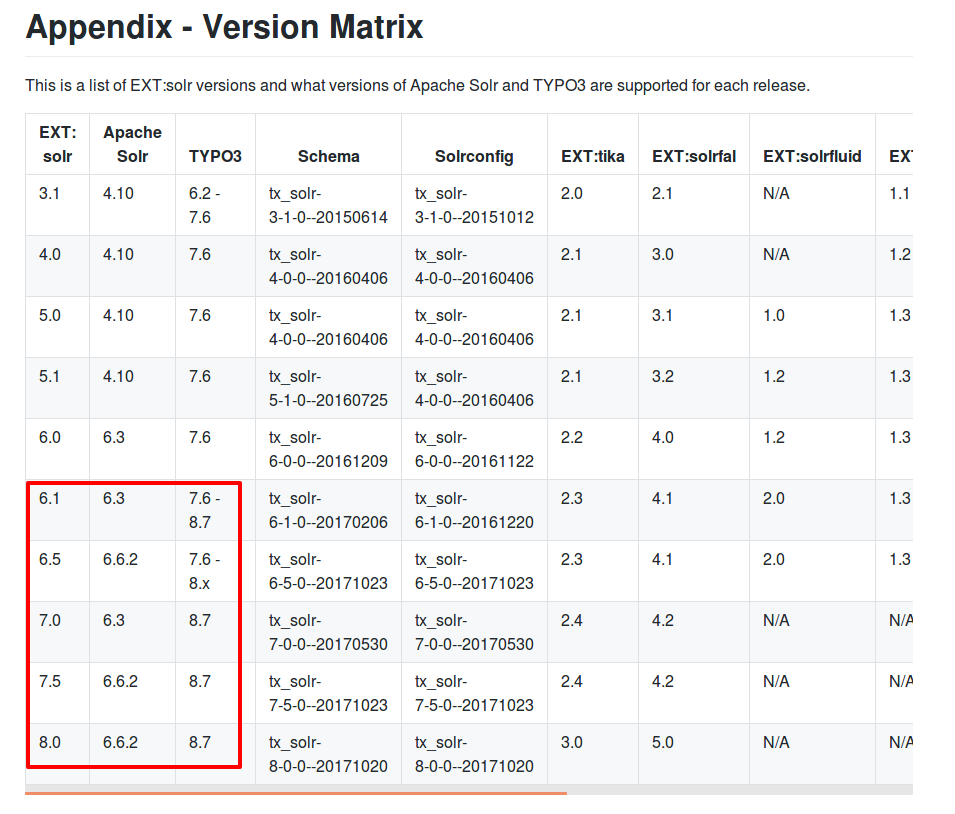Viewport: 955px width, 814px height.
Task: Select the '6.2 - 7.6' TYPO3 cell
Action: pos(215,205)
